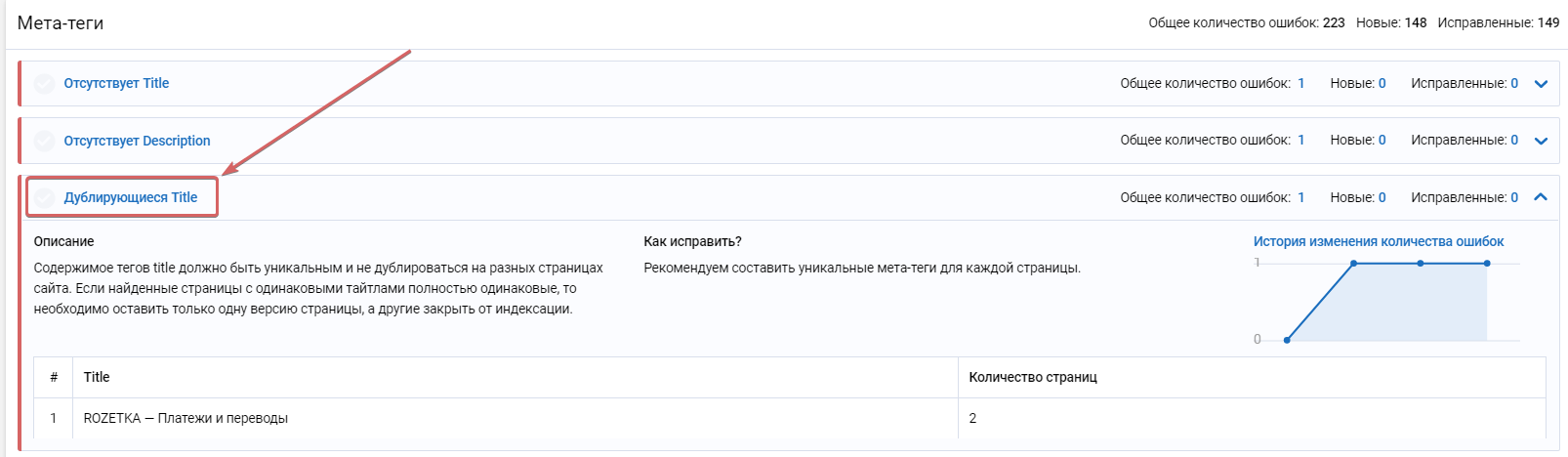1568x457 pixels.
Task: Click total errors value 1 in Отсутствует Title row
Action: (x=1300, y=83)
